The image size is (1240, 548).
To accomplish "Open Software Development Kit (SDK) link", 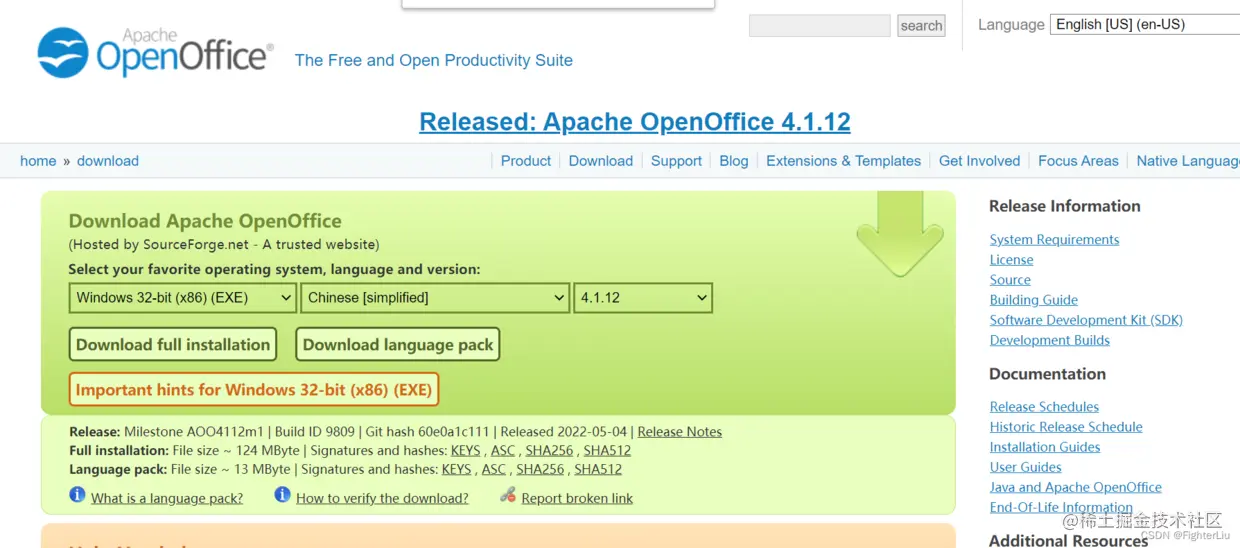I will click(1086, 320).
